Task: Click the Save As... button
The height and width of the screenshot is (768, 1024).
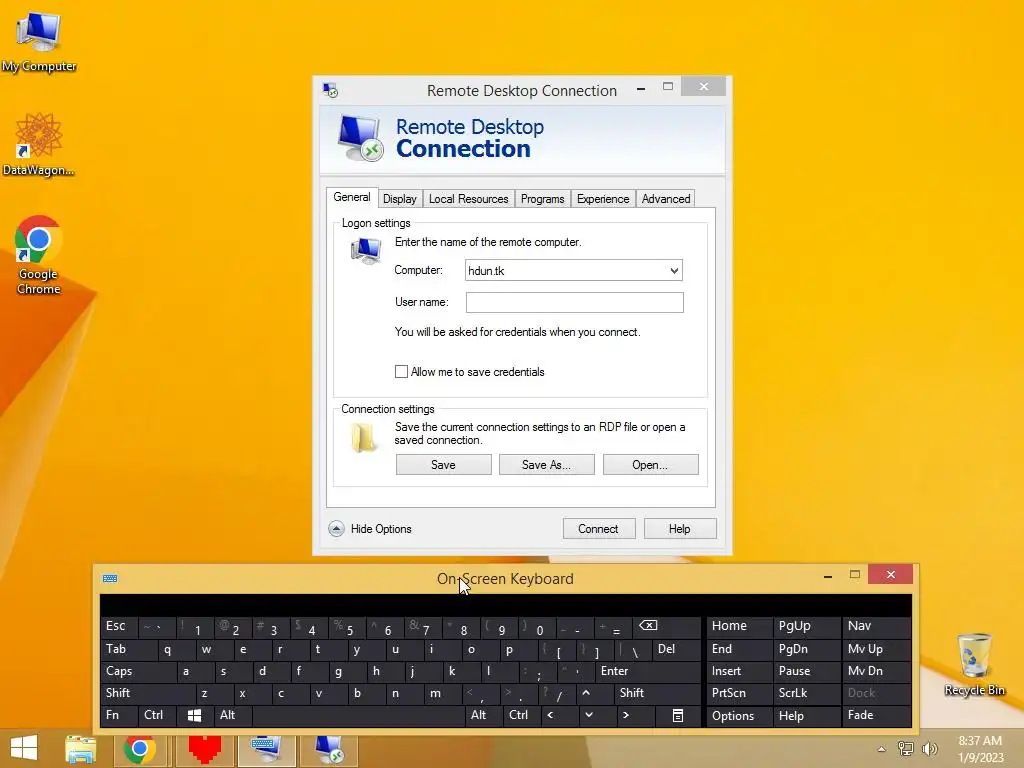Action: click(x=547, y=465)
